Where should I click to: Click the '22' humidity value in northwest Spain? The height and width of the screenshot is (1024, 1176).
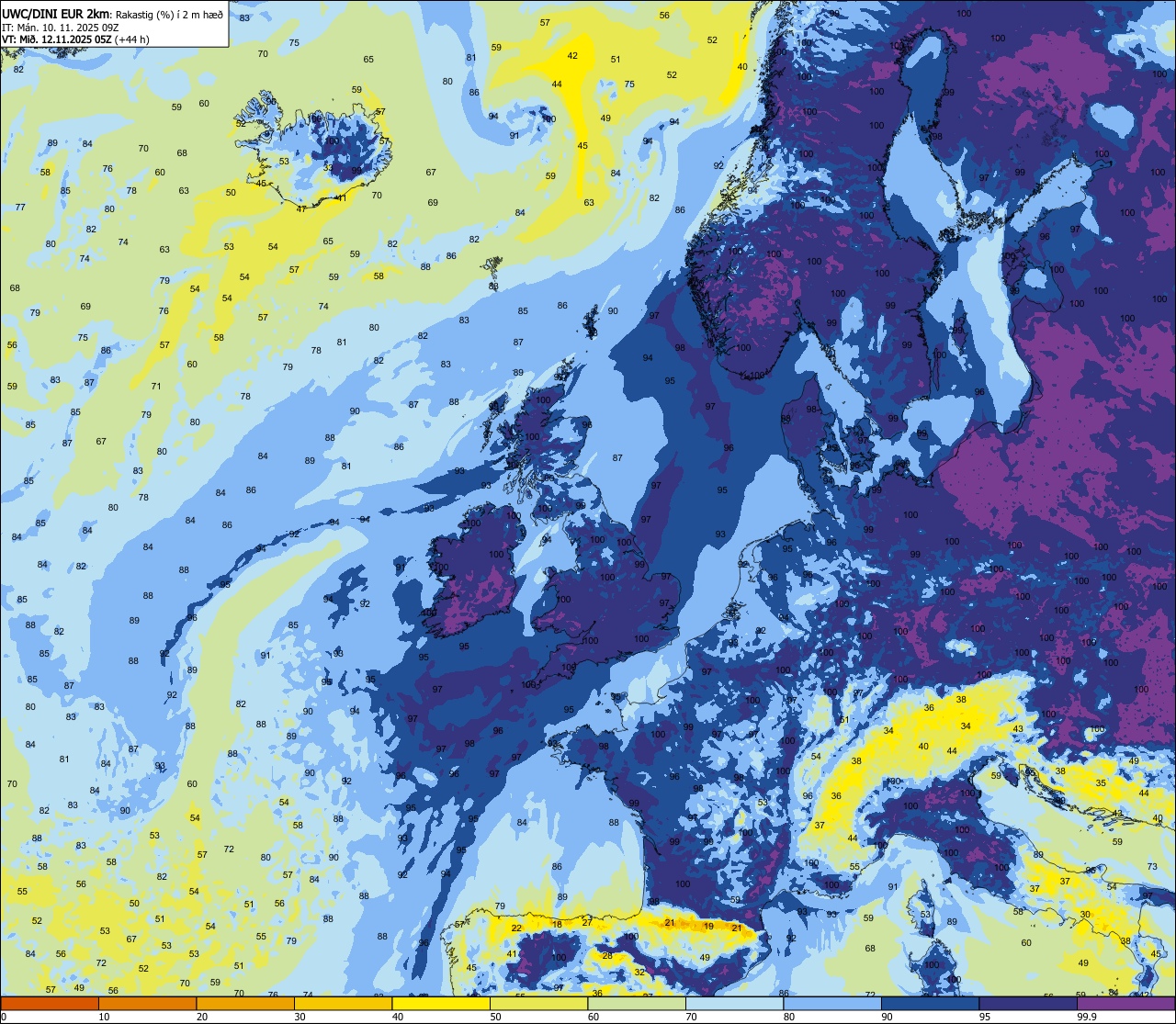pos(516,928)
